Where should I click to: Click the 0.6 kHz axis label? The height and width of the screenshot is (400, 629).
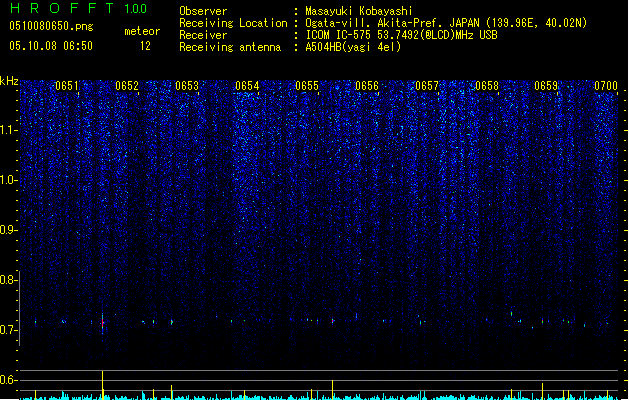click(8, 380)
